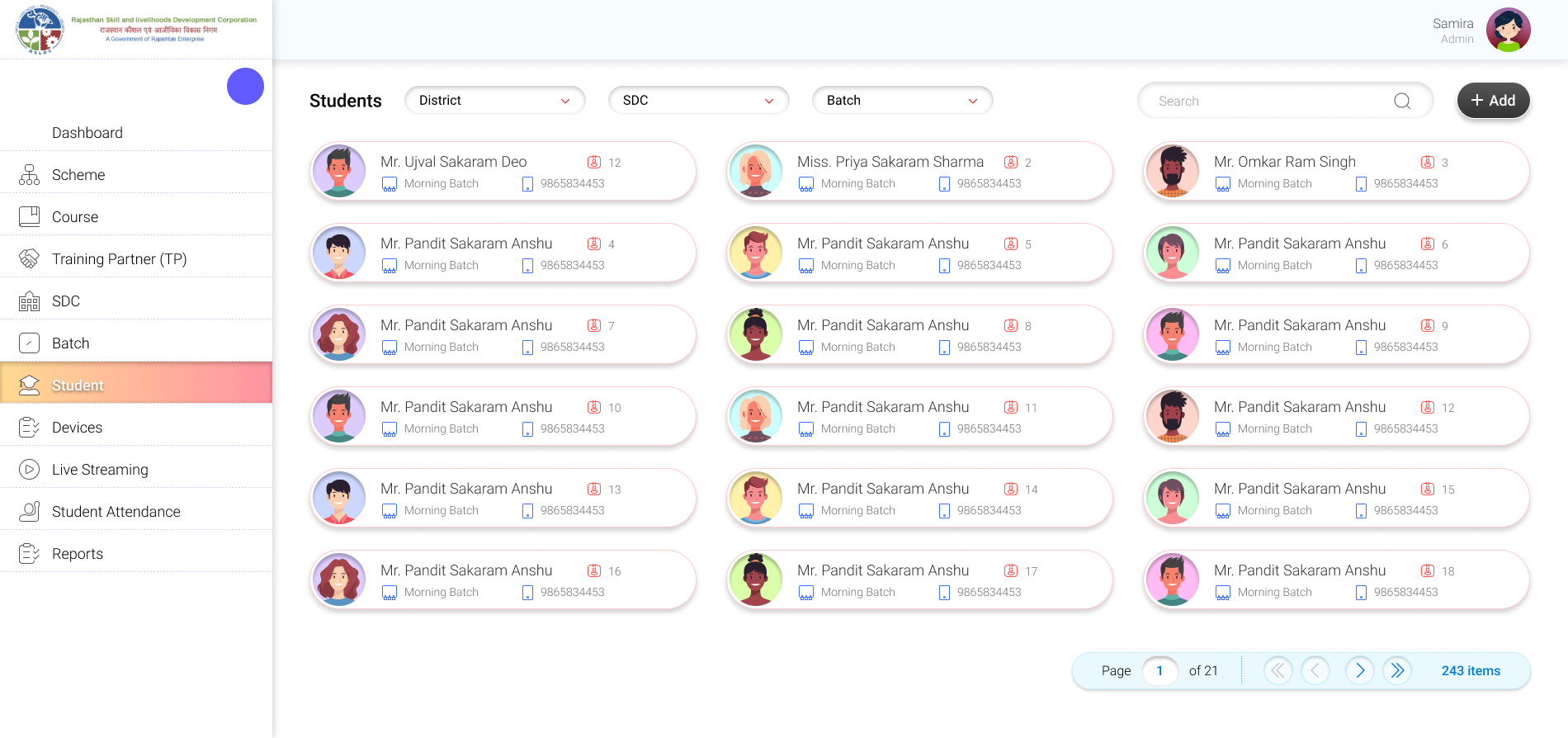Image resolution: width=1568 pixels, height=738 pixels.
Task: Click the Student Attendance icon
Action: click(x=30, y=512)
